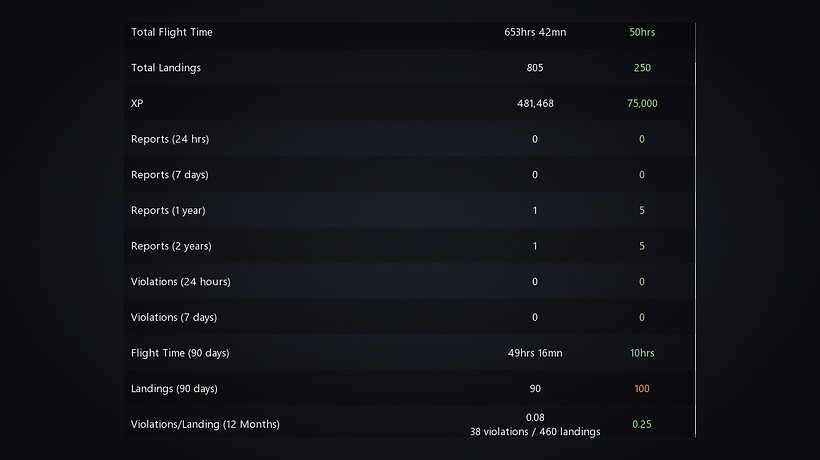Screen dimensions: 820x460
Task: Click the XP value 481,468
Action: [x=535, y=104]
